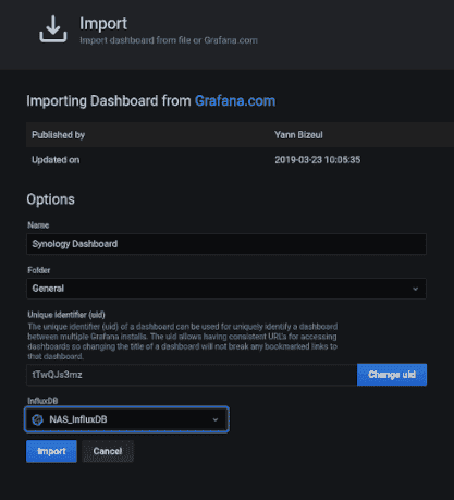
Task: Click the Synology Dashboard name field
Action: (x=226, y=244)
